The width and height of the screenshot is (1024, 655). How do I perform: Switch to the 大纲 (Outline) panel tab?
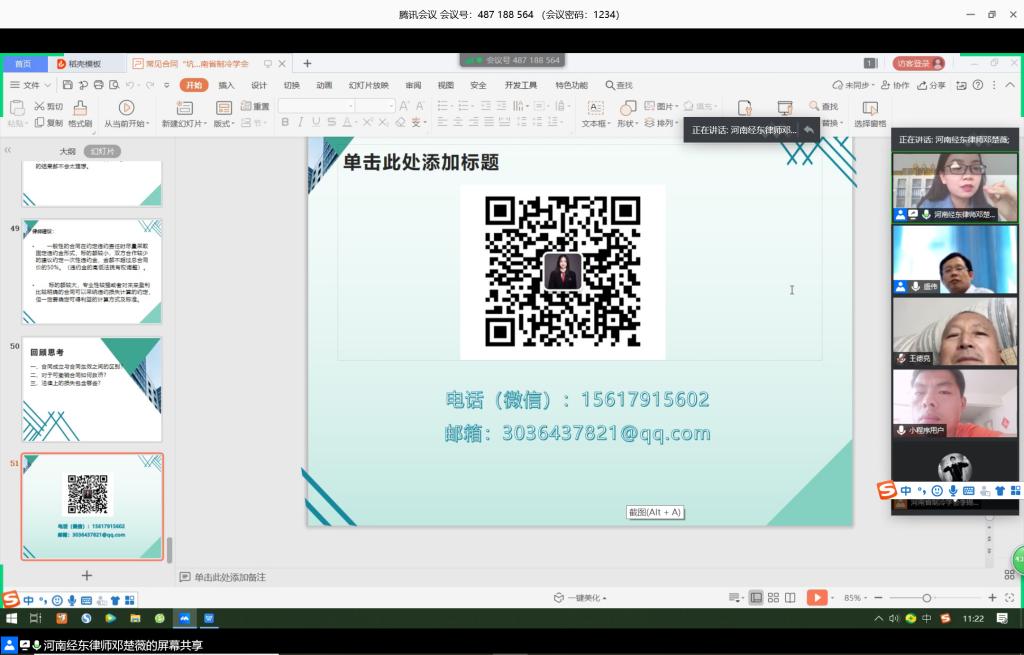(67, 151)
